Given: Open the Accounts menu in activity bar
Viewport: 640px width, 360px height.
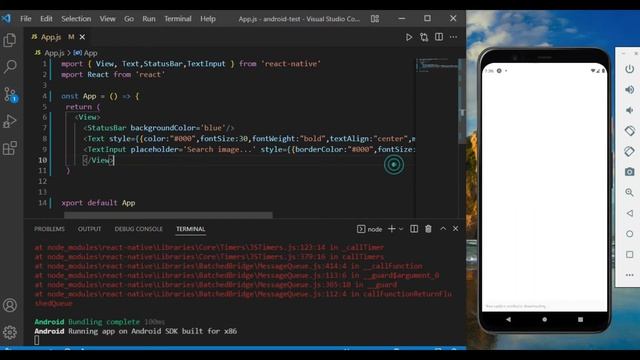Looking at the screenshot, I should (10, 305).
